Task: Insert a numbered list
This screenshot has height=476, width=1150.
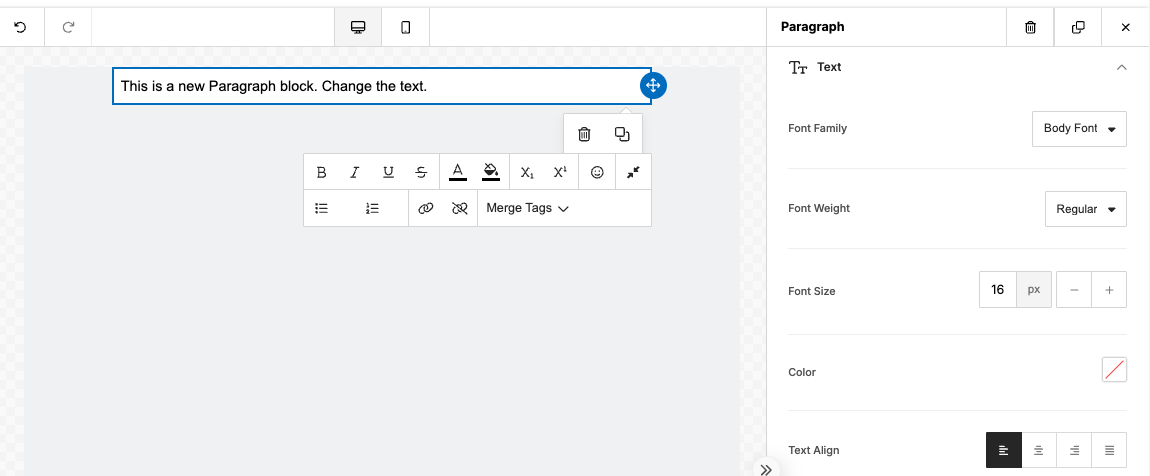Action: 373,208
